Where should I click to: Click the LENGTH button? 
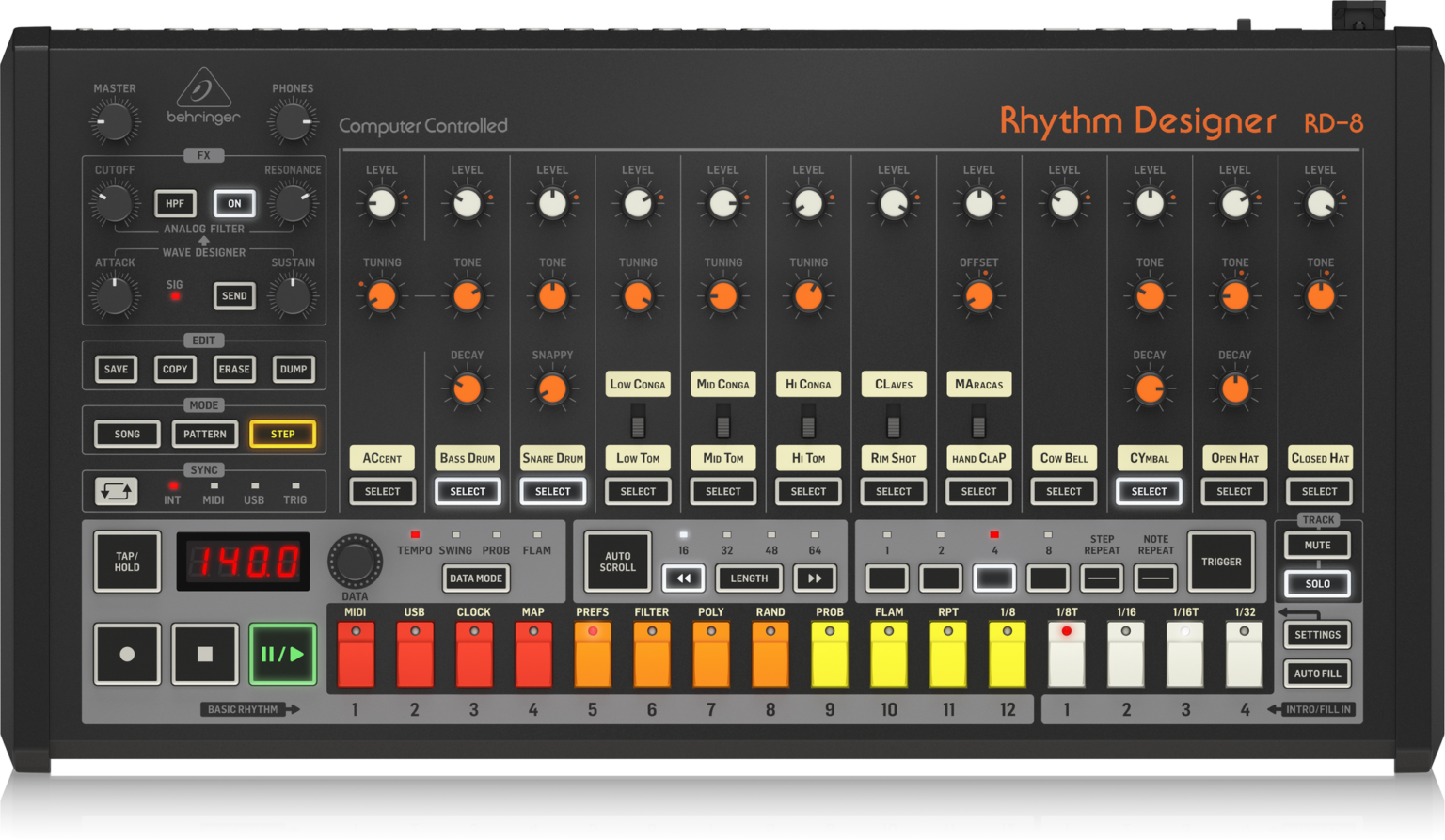point(749,578)
